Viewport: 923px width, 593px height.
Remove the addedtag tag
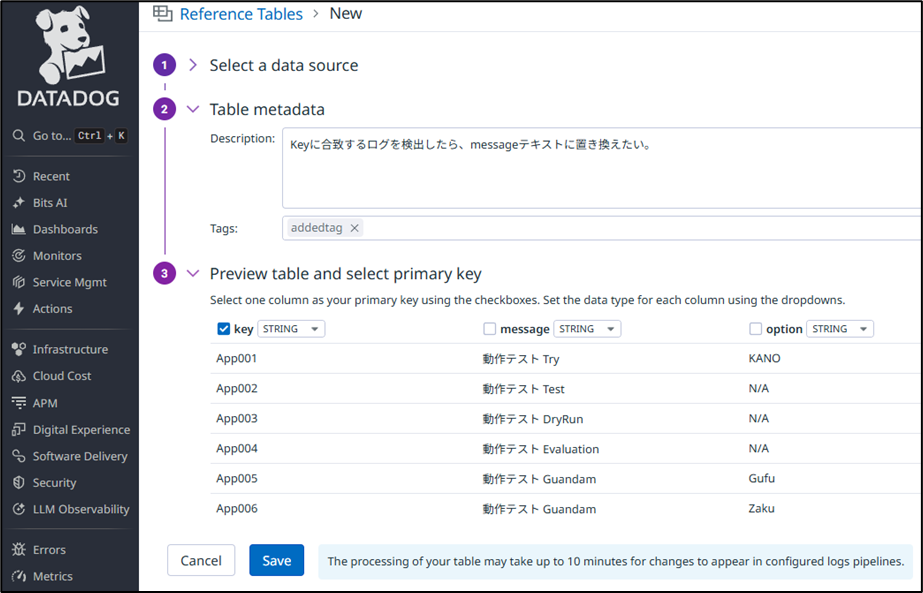click(x=354, y=228)
